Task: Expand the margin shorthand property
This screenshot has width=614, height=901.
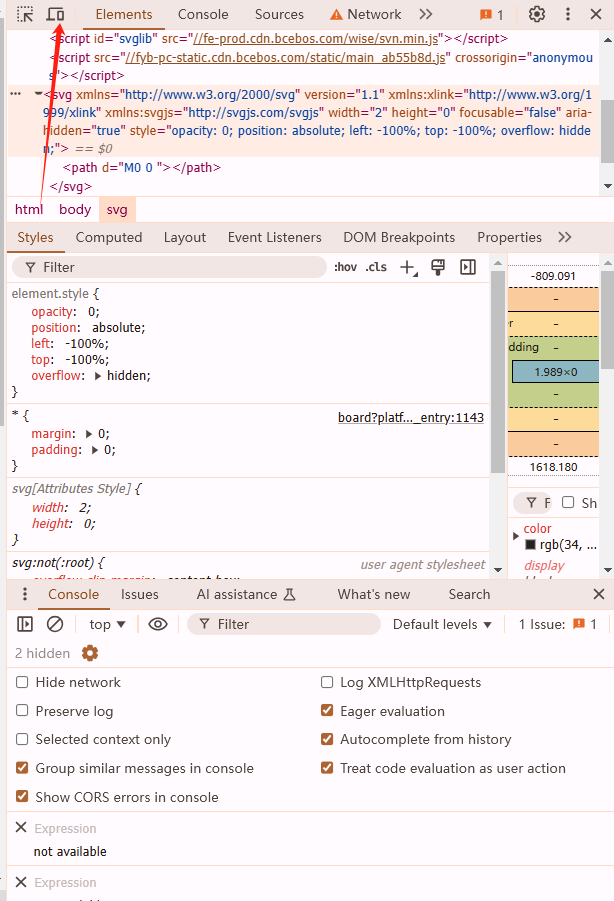Action: (x=89, y=434)
